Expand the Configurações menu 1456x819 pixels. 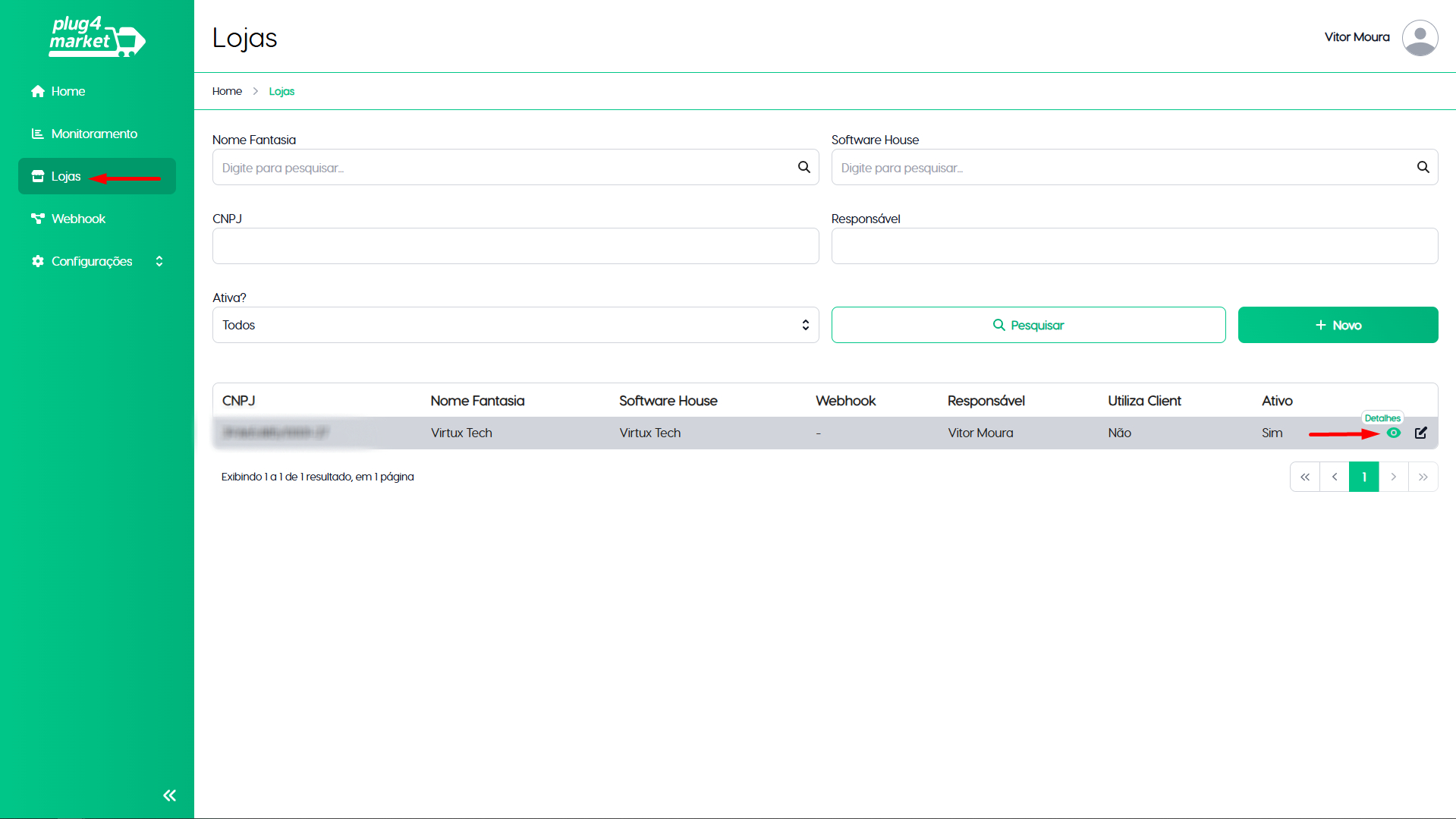[x=96, y=261]
